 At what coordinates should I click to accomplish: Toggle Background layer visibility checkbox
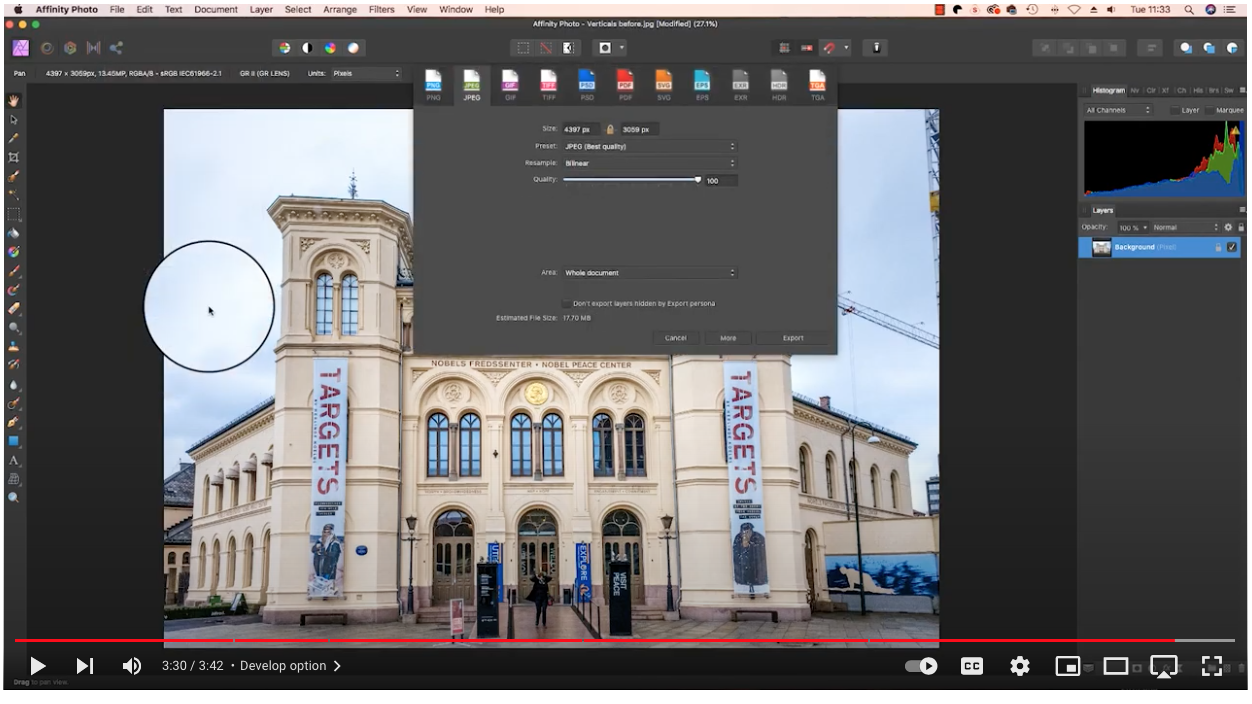[x=1232, y=247]
